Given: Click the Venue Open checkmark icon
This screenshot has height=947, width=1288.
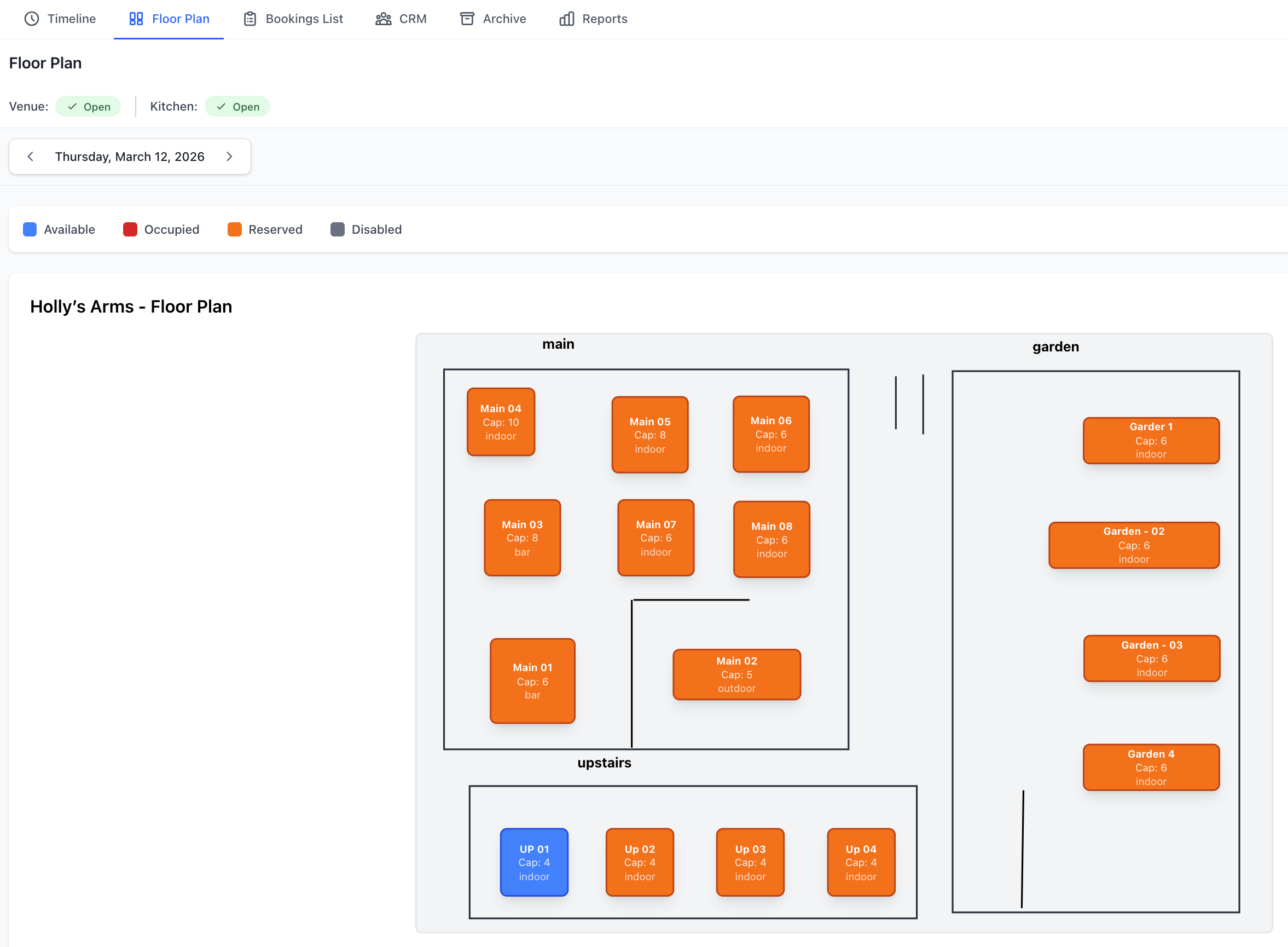Looking at the screenshot, I should [72, 107].
